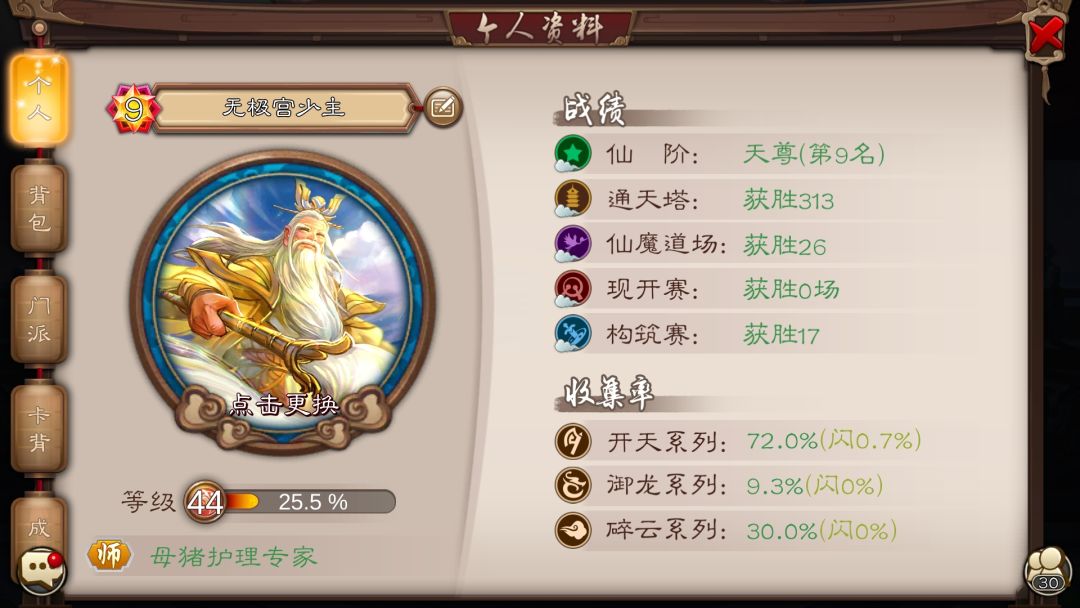Click 点击更换 to change the avatar
Viewport: 1080px width, 608px height.
[283, 404]
